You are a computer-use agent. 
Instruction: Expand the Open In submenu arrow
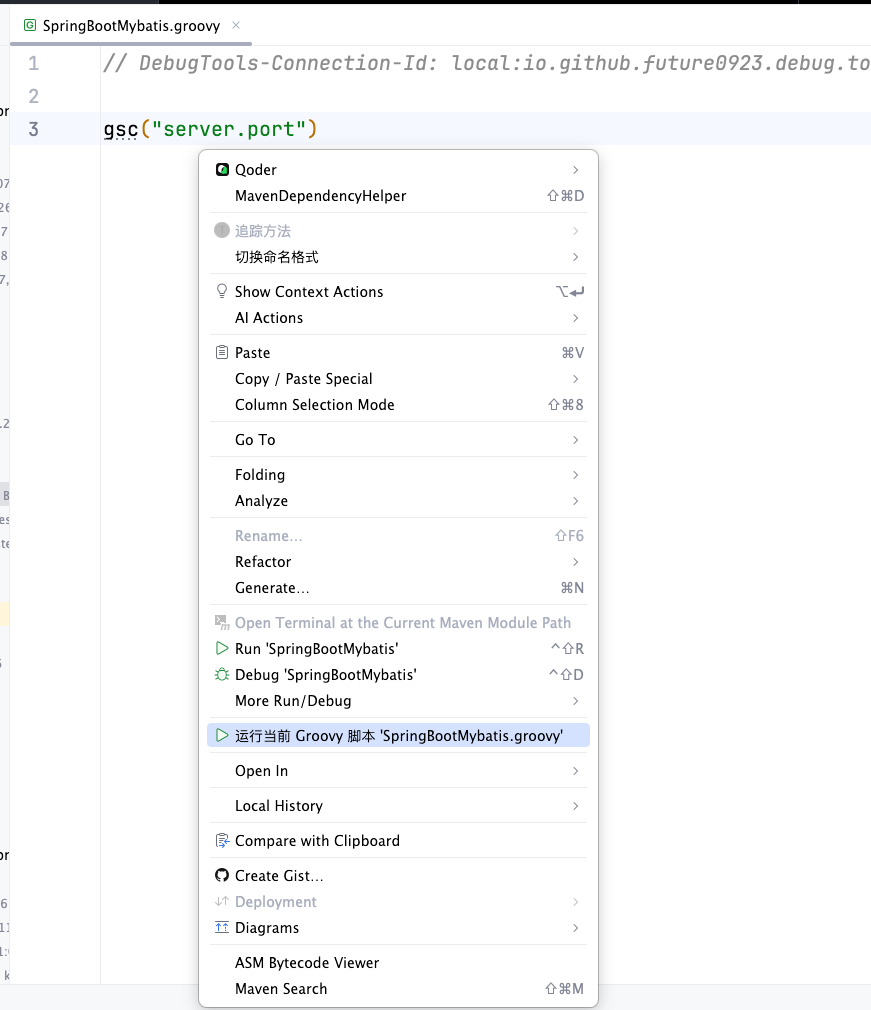575,771
